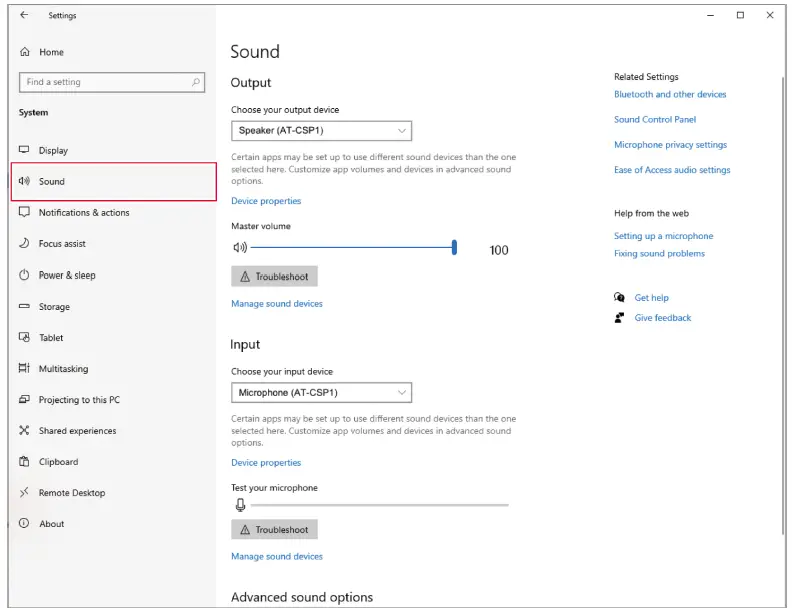This screenshot has height=613, width=795.
Task: Click the back arrow in Settings
Action: [x=24, y=16]
